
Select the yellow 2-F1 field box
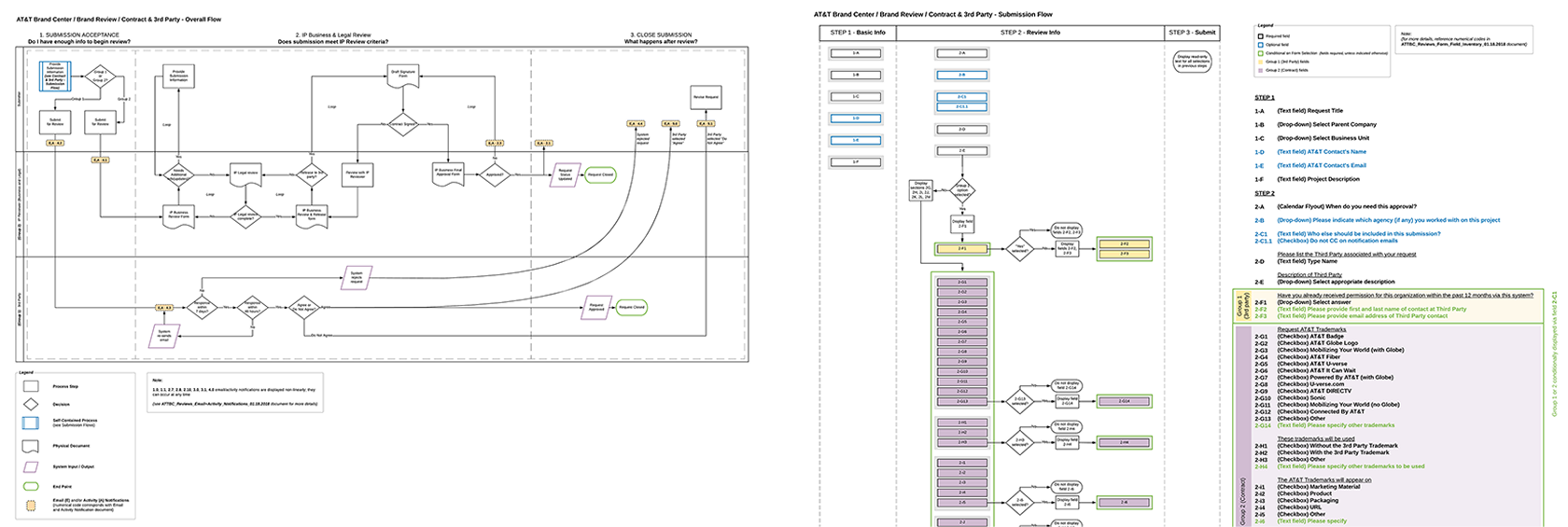click(x=962, y=249)
